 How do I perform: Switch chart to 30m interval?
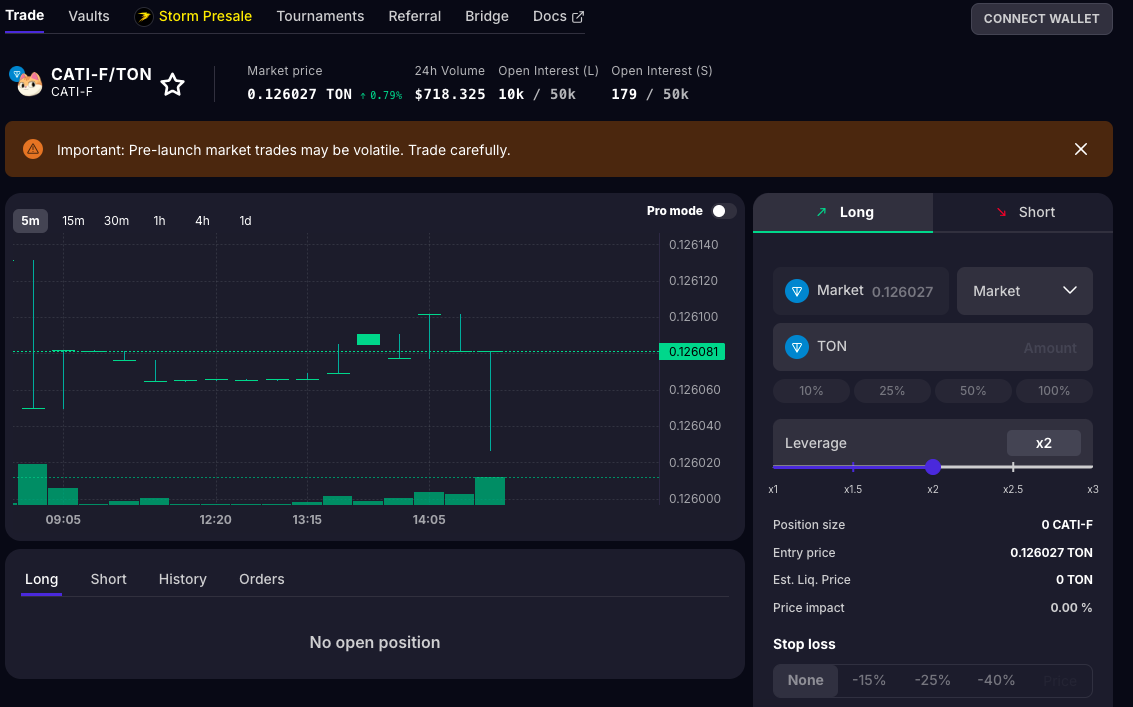[116, 220]
